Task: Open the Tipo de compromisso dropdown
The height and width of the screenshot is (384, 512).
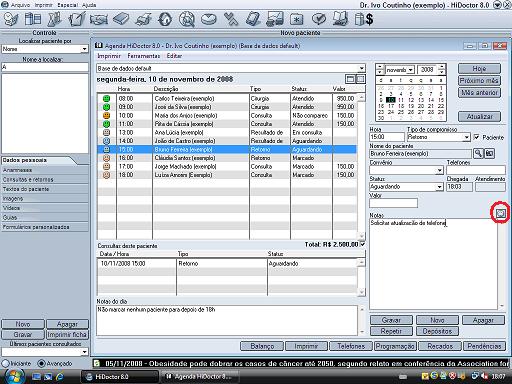Action: (467, 137)
